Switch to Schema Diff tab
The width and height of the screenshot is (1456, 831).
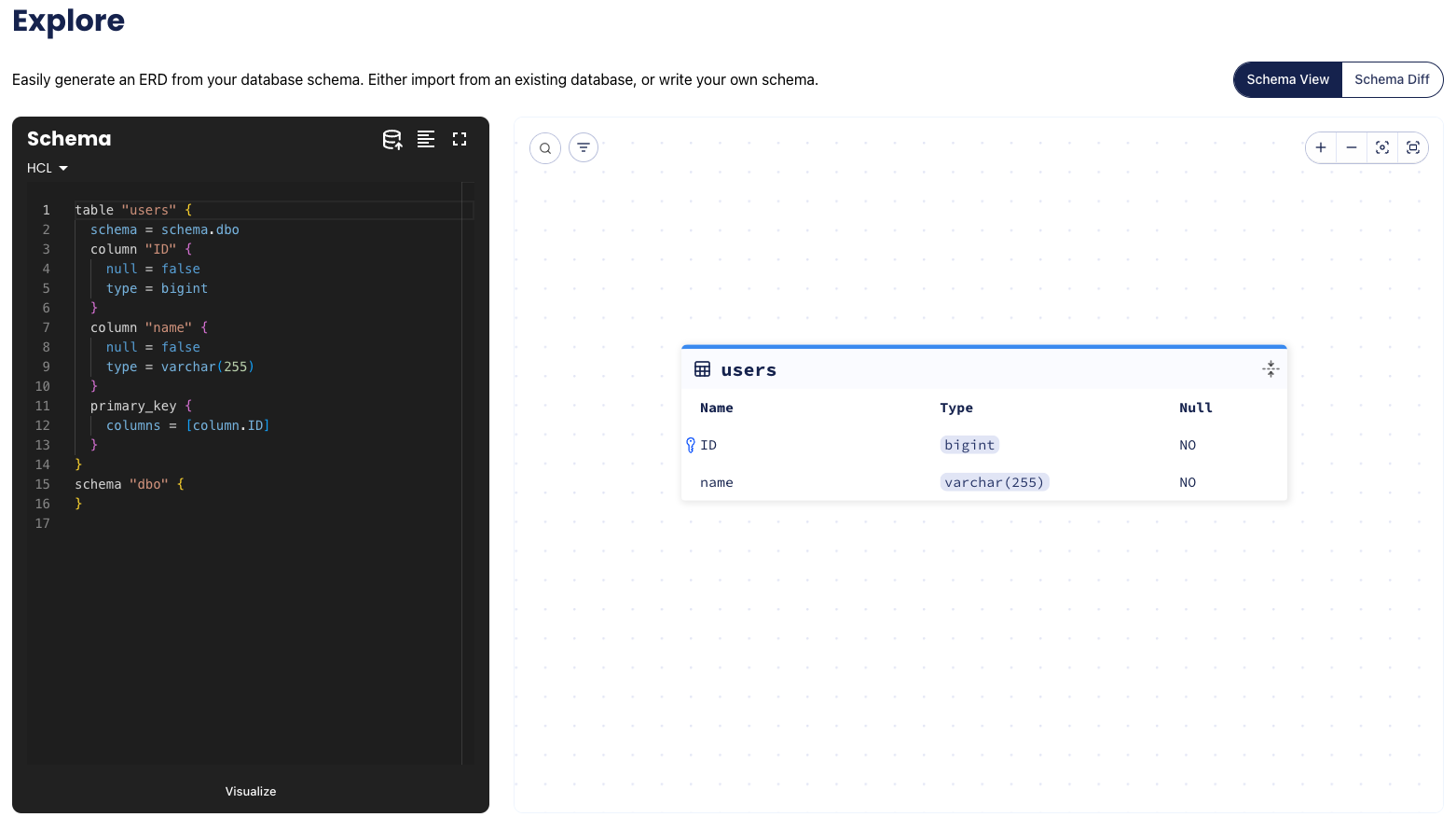coord(1392,79)
